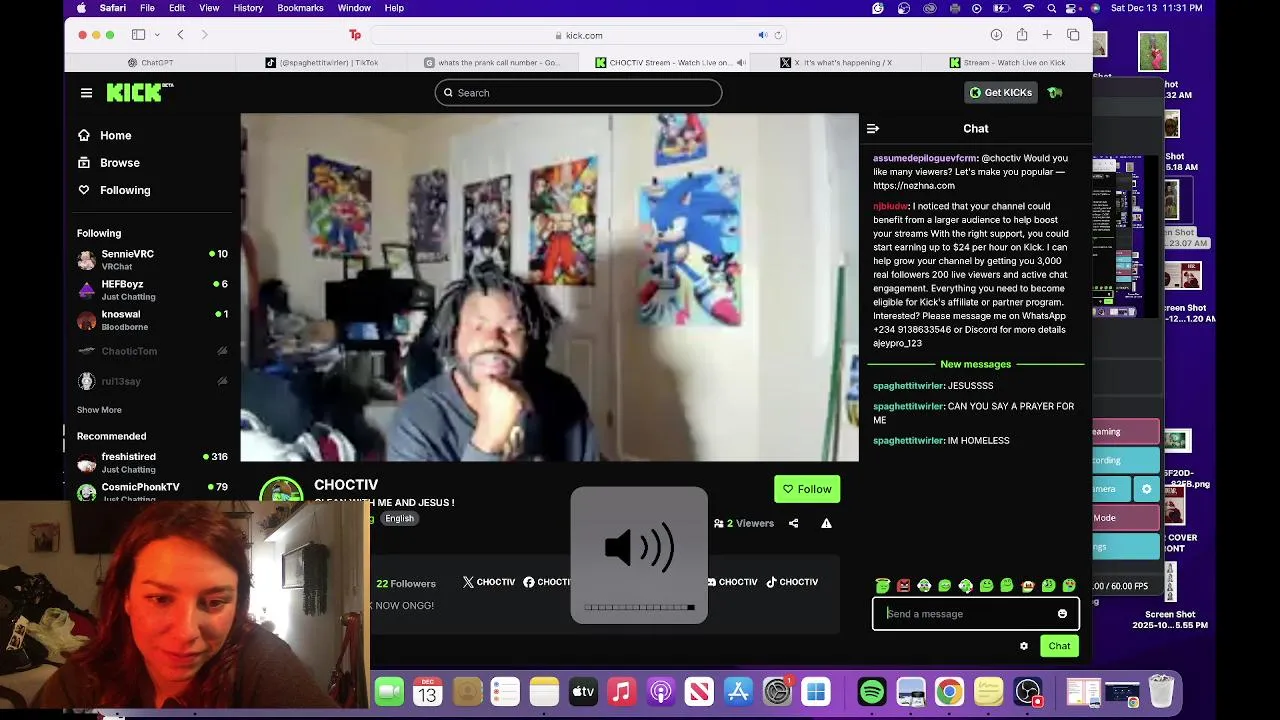Click the Get KICKs button
This screenshot has width=1280, height=720.
(x=1001, y=93)
